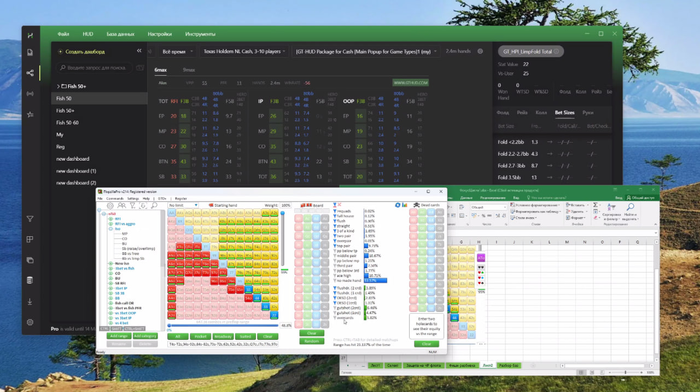
Task: Toggle the straight filter in Flopzilla statistics
Action: (x=335, y=226)
